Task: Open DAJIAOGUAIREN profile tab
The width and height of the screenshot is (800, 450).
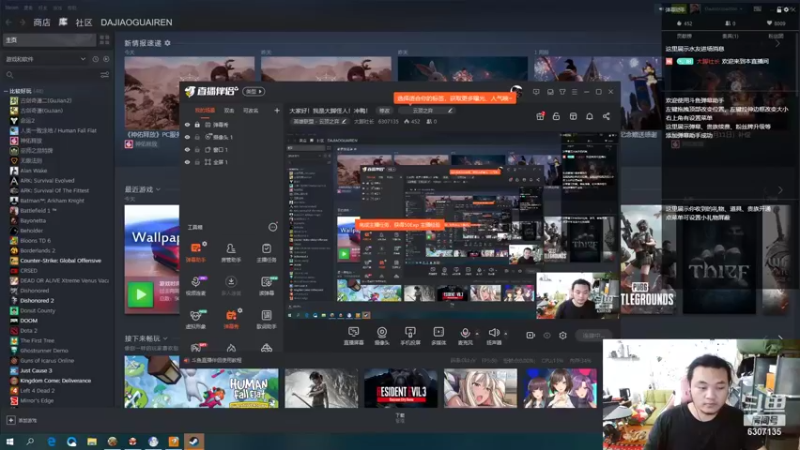Action: tap(136, 22)
